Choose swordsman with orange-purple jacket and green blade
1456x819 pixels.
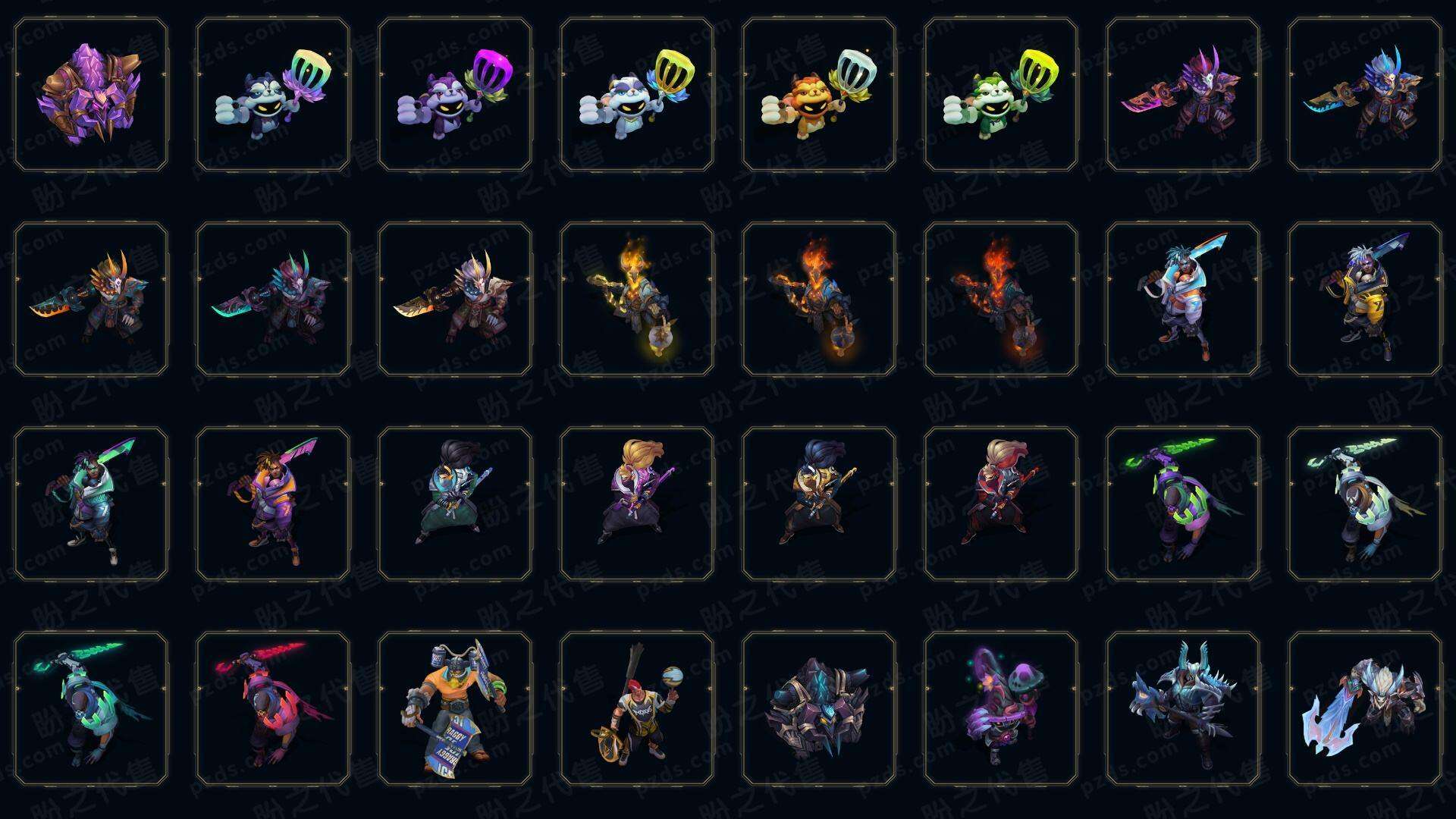coord(273,504)
